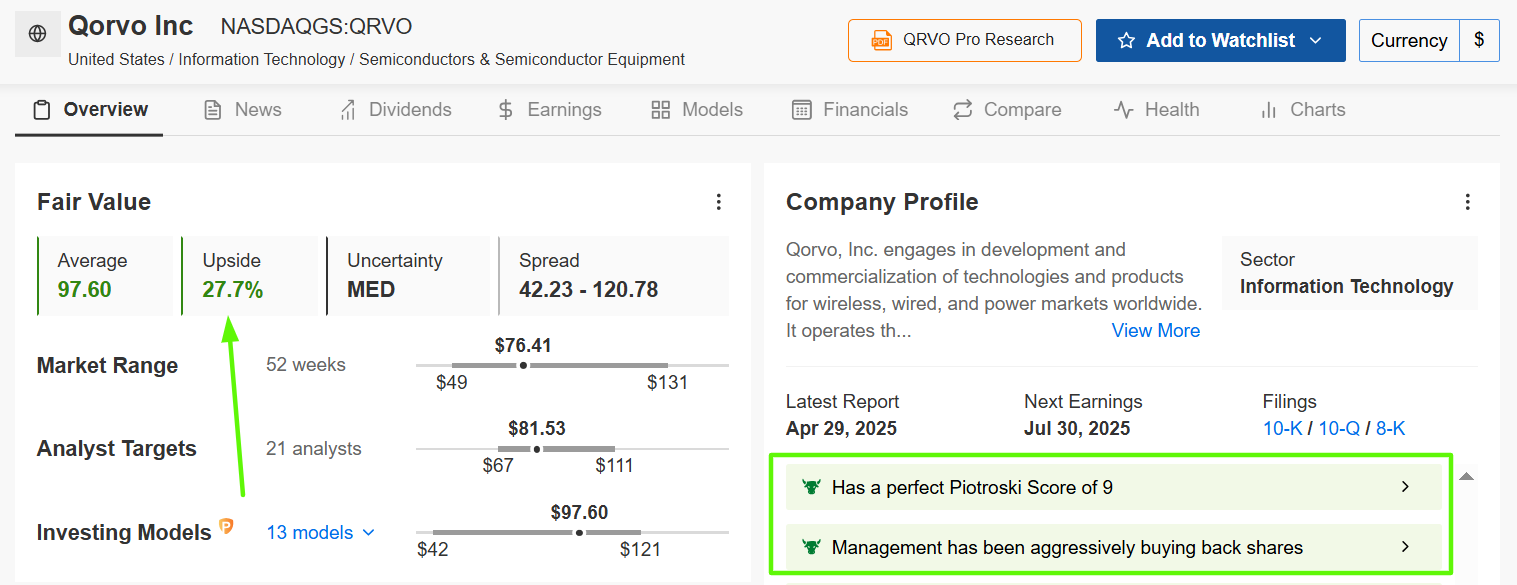Click the pulse icon on Health tab
This screenshot has width=1517, height=585.
[x=1124, y=110]
